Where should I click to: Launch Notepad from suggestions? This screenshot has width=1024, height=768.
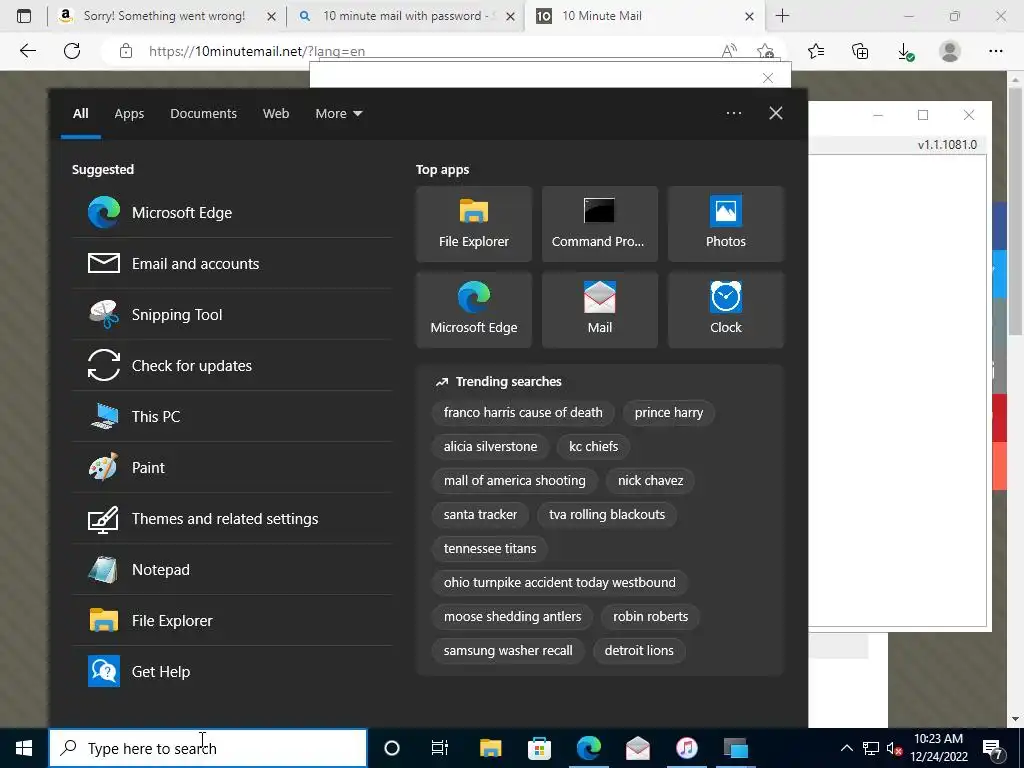coord(232,569)
